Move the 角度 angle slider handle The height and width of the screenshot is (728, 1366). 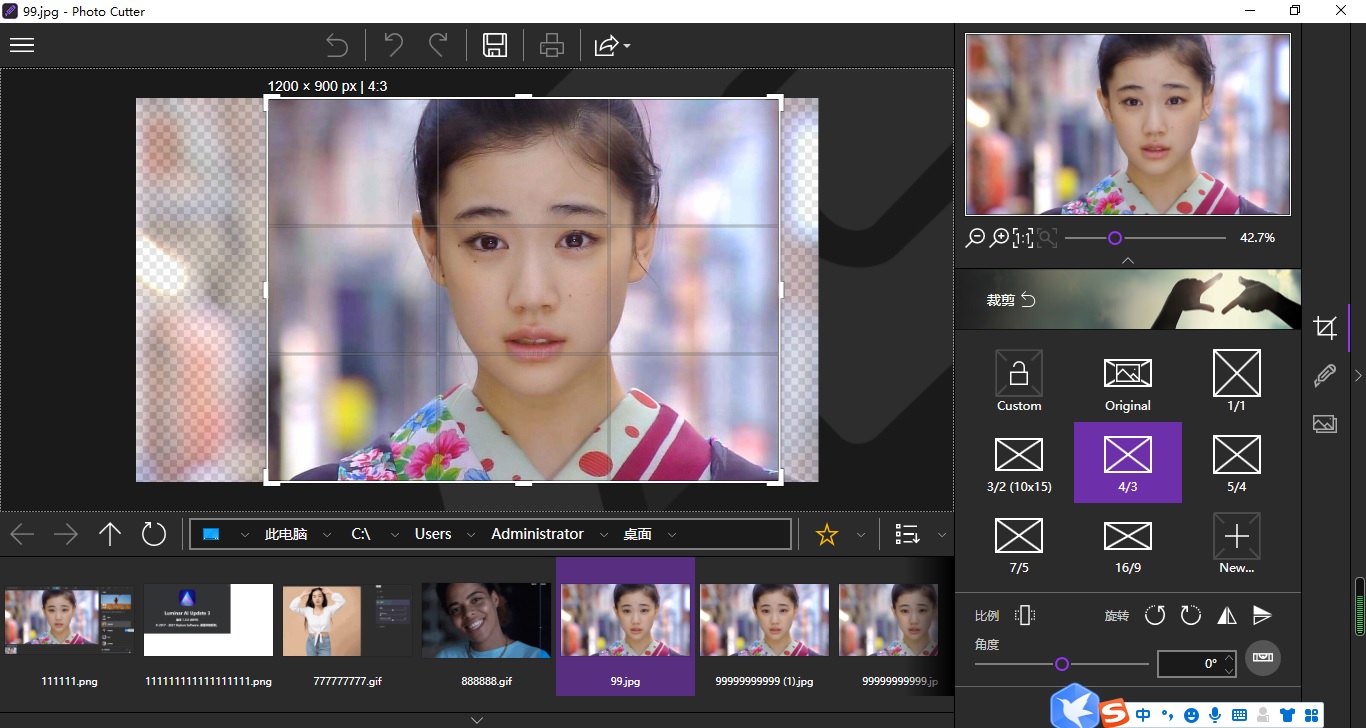pos(1062,664)
